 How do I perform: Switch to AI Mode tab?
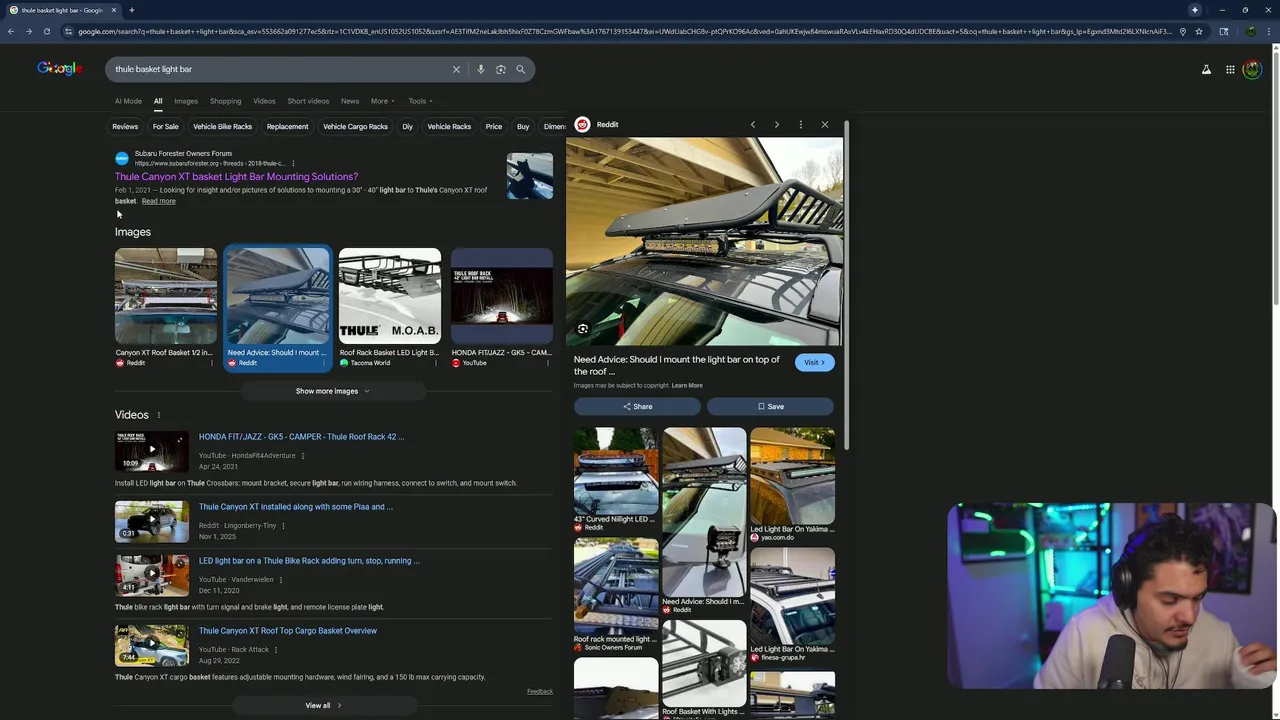click(128, 101)
